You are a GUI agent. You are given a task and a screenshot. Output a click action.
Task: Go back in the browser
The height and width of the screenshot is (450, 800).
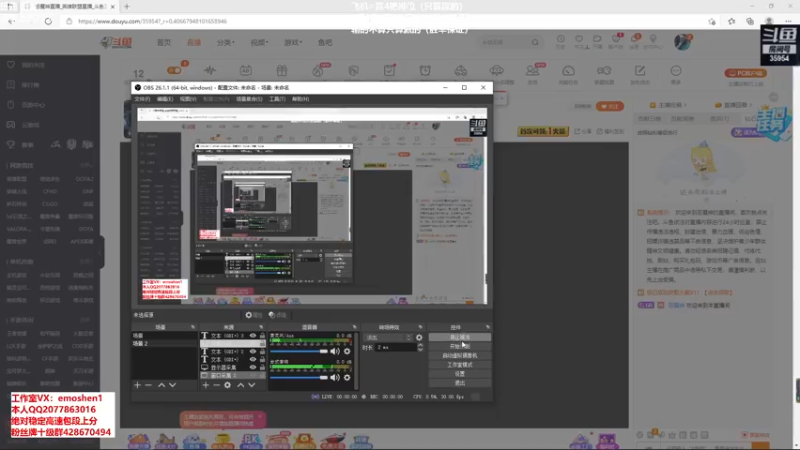tap(11, 21)
